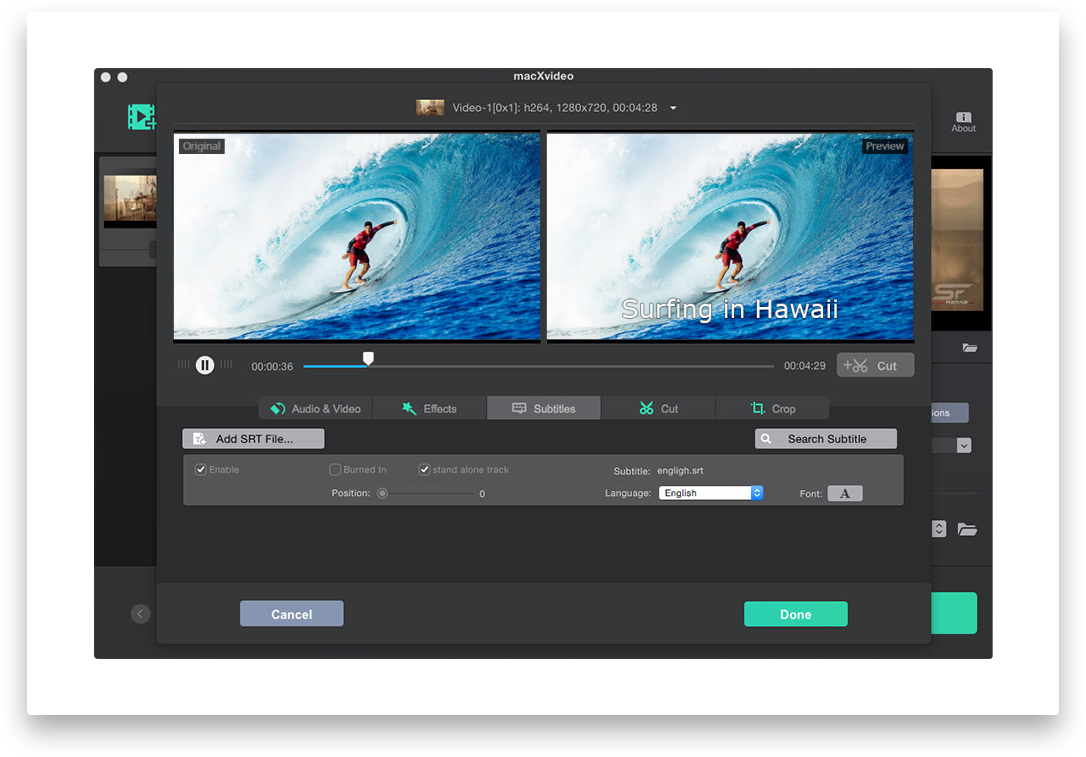Pause playback with the pause button
The width and height of the screenshot is (1086, 757).
tap(205, 365)
